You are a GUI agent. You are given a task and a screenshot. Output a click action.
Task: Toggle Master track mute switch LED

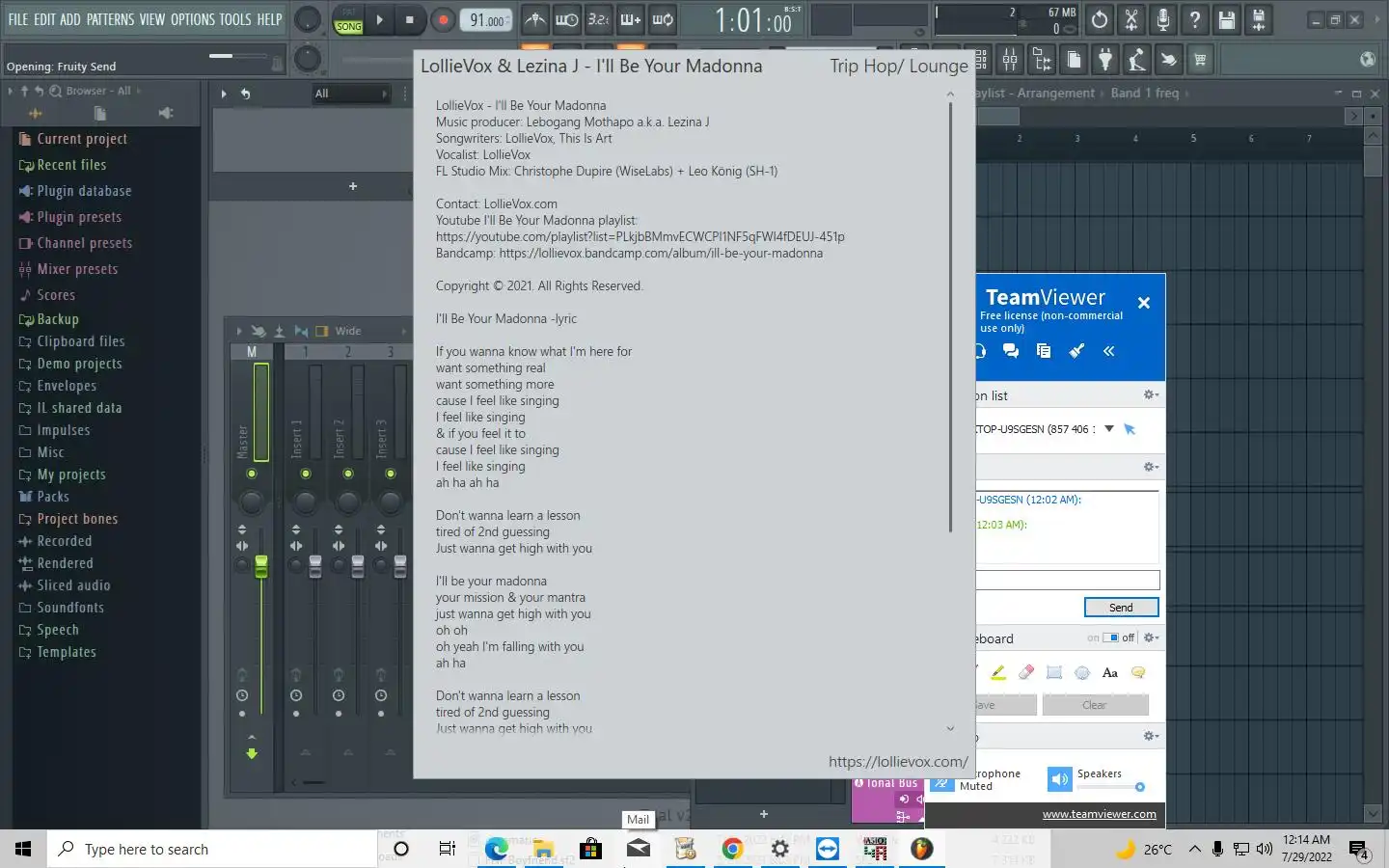pyautogui.click(x=252, y=474)
